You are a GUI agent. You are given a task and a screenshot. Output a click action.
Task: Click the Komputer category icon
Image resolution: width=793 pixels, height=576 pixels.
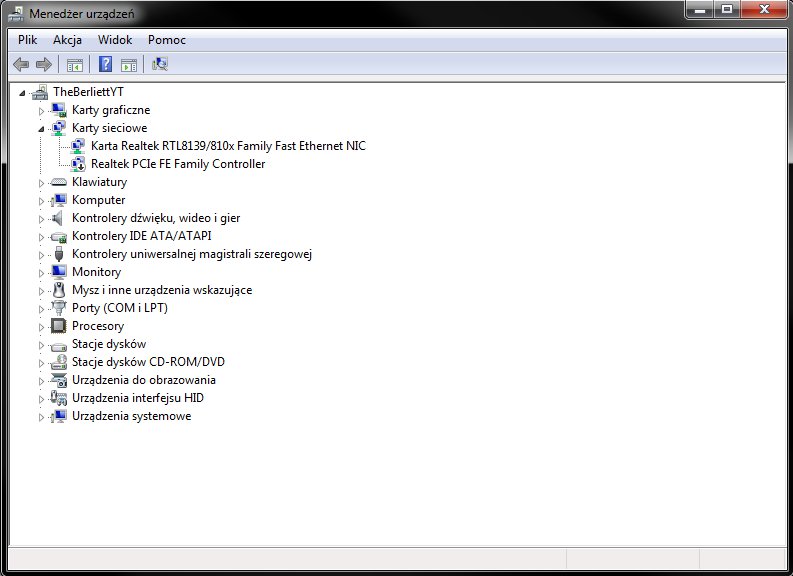click(59, 200)
